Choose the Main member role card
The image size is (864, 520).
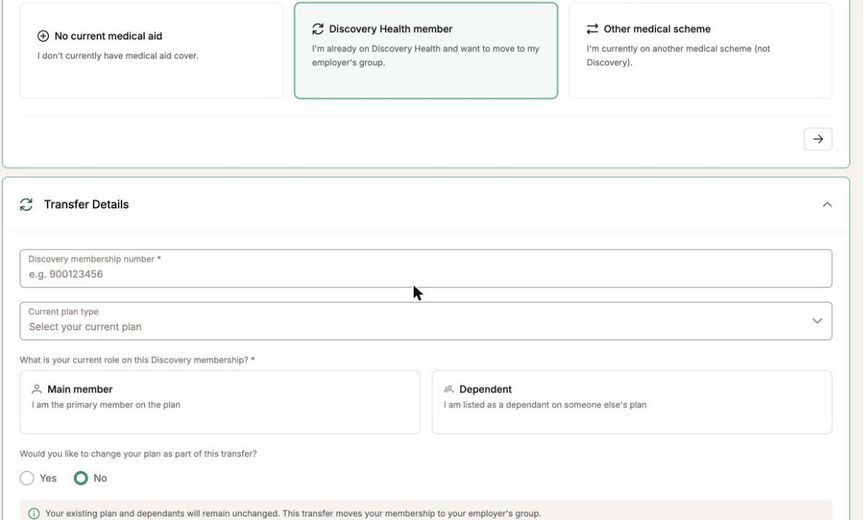click(220, 402)
